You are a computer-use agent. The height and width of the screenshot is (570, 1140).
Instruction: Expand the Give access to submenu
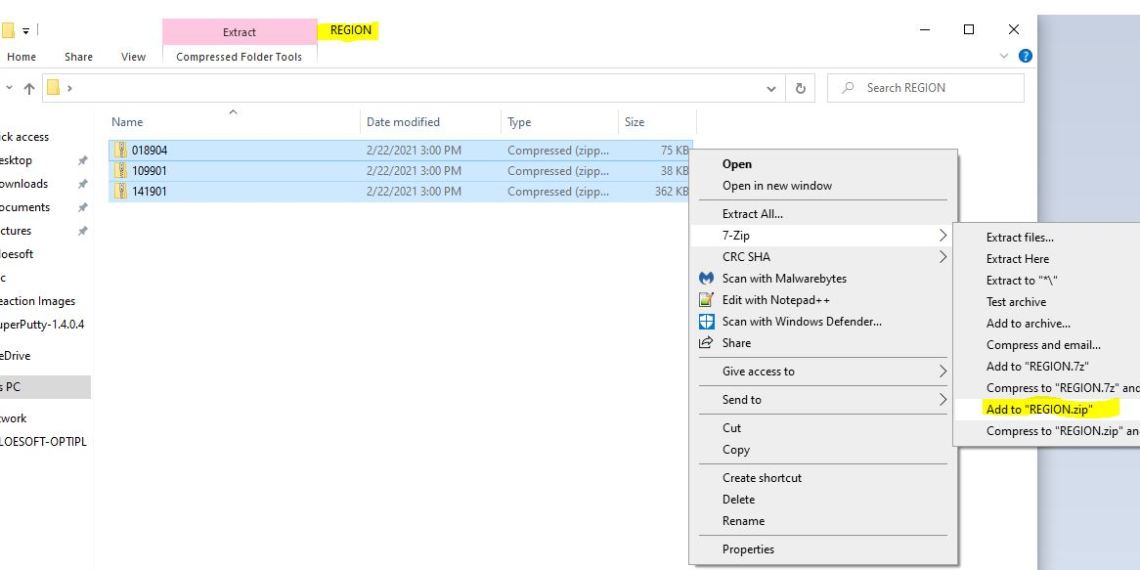[942, 372]
